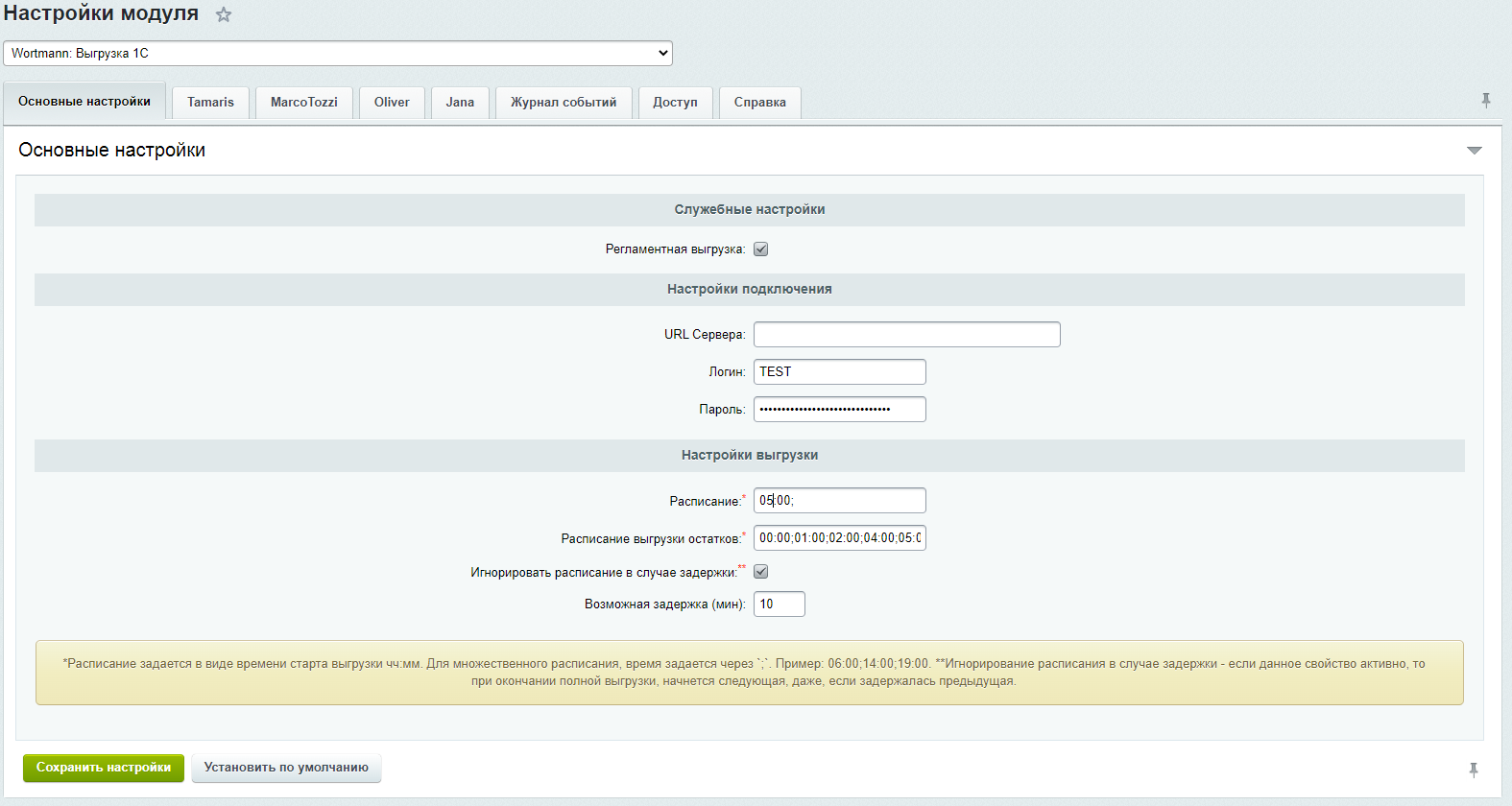This screenshot has width=1512, height=806.
Task: Open the Wortmann: Выгрузка 1C module dropdown
Action: click(x=338, y=54)
